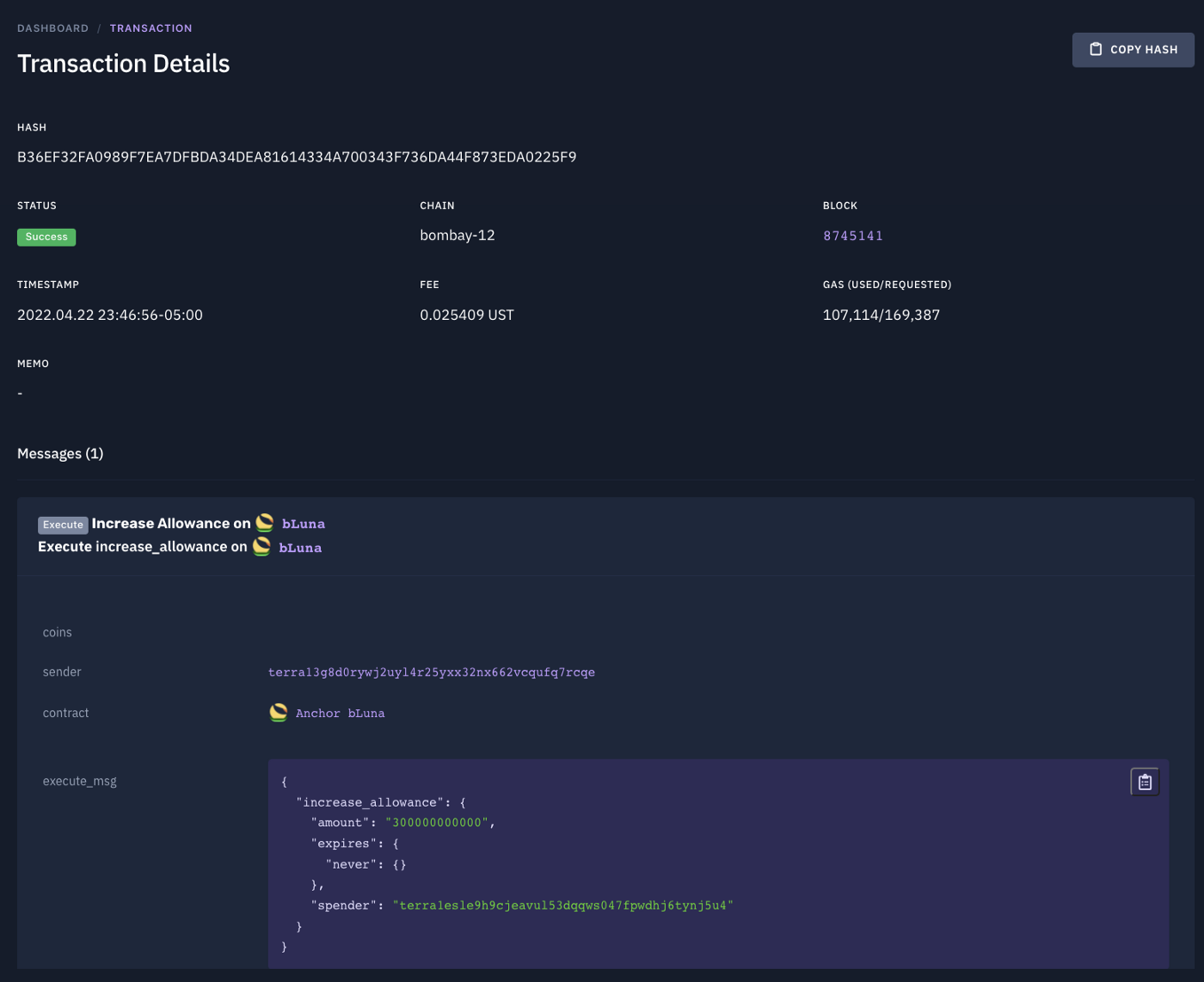Click the Success status badge

(46, 237)
